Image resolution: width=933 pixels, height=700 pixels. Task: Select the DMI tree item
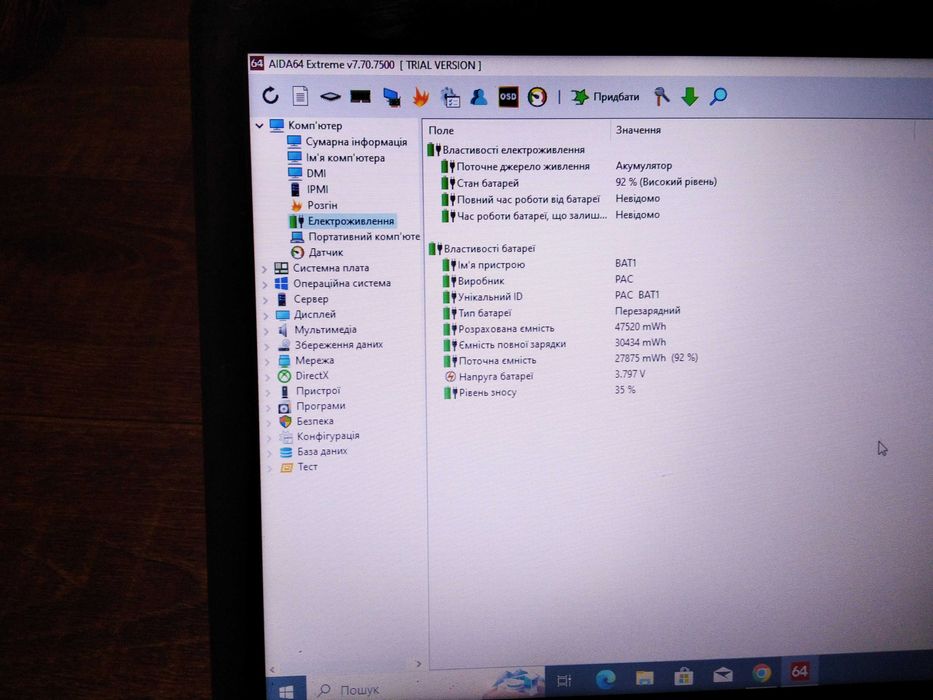pos(307,173)
